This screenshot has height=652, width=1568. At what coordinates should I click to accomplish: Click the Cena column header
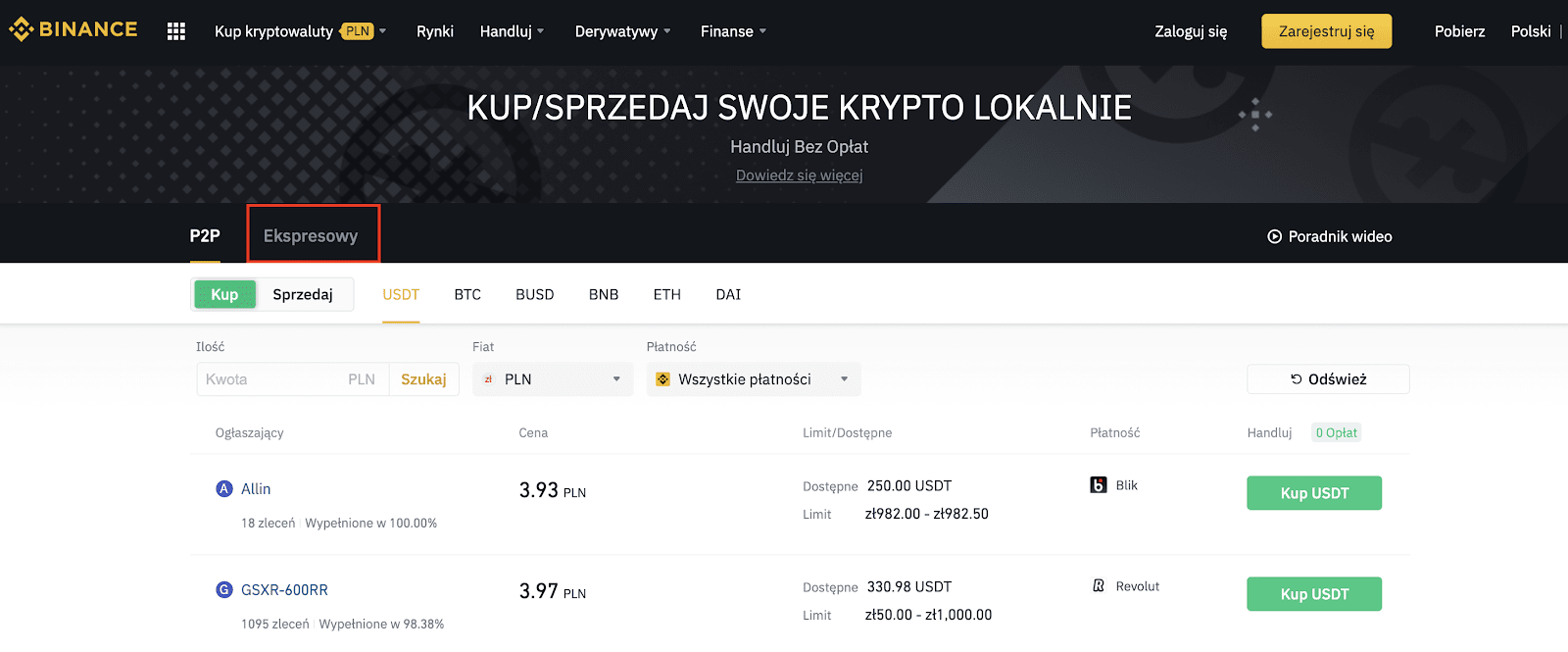coord(533,432)
